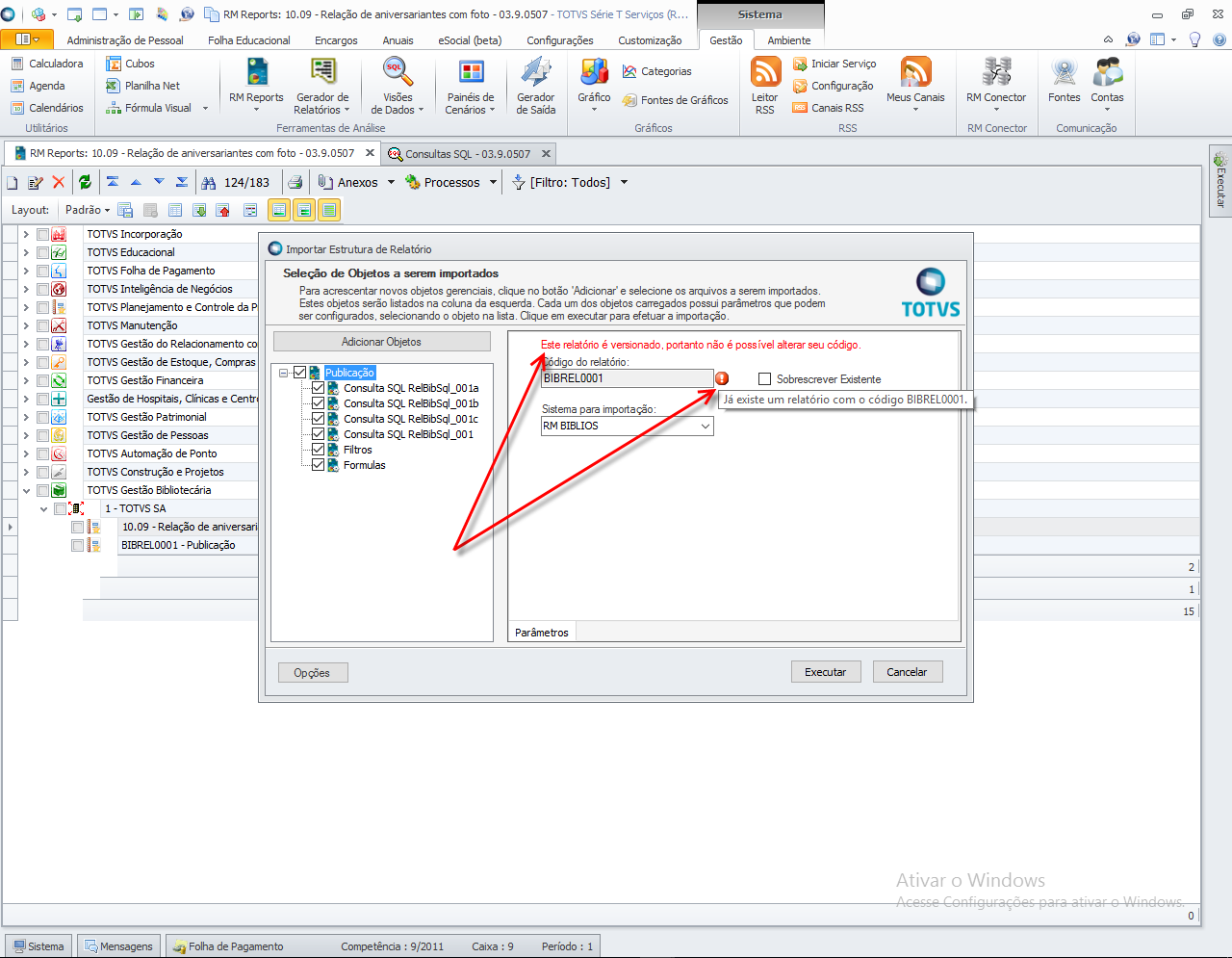Switch to the Ambiente ribbon tab

pos(789,40)
